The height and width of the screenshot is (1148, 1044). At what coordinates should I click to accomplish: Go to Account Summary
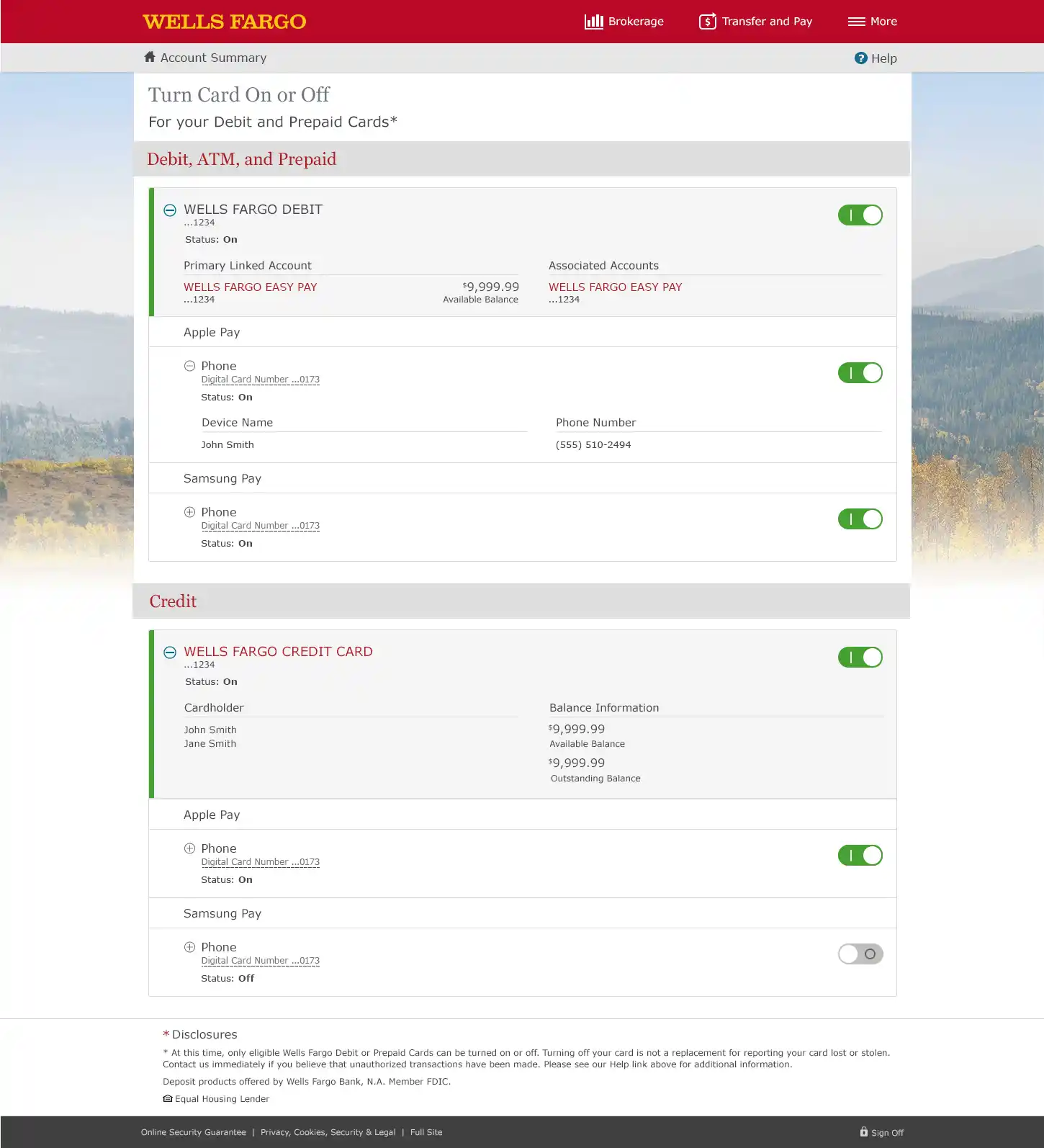(205, 58)
